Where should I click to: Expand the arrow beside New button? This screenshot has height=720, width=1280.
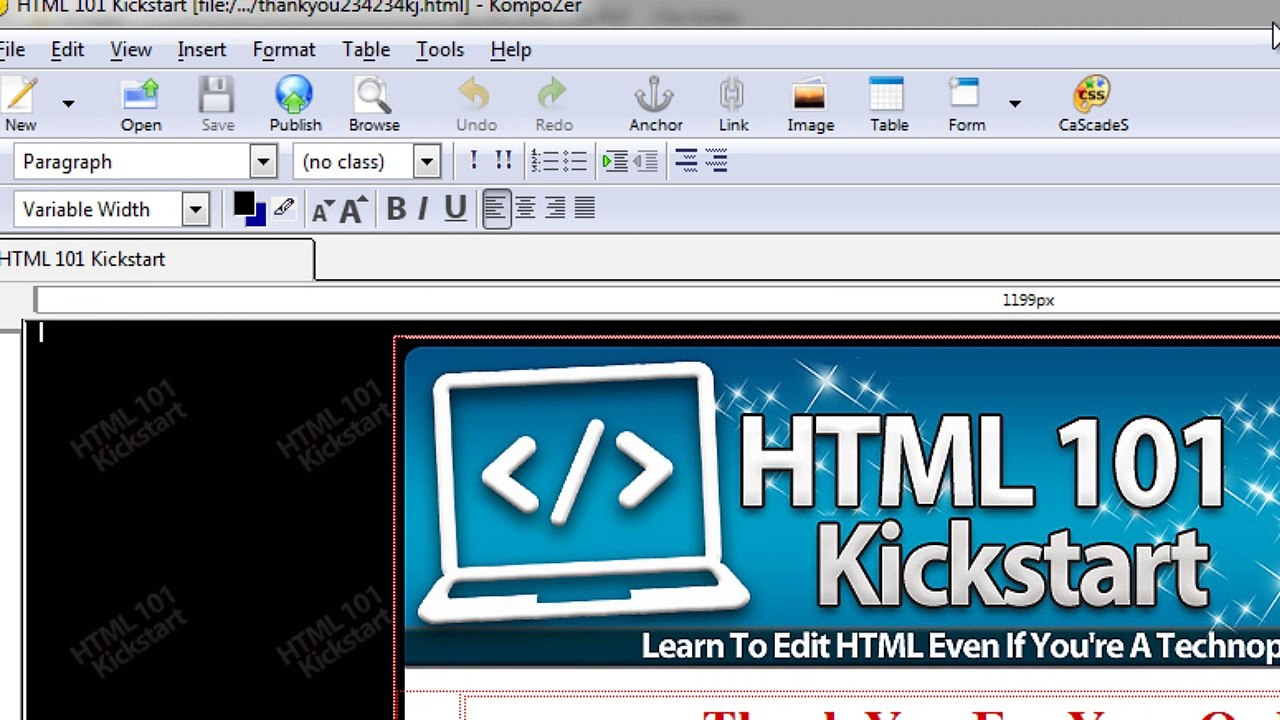(x=68, y=103)
